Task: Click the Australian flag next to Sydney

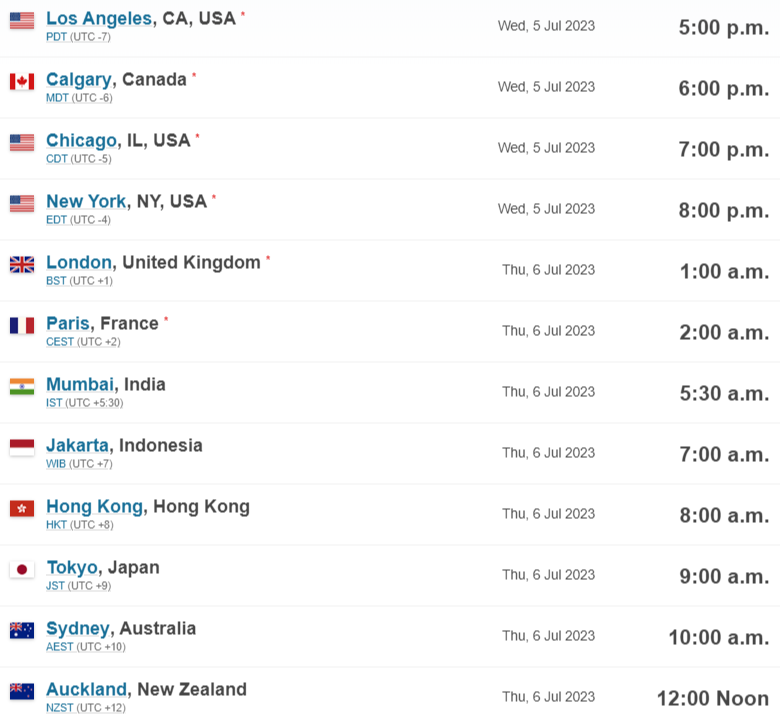Action: 22,631
